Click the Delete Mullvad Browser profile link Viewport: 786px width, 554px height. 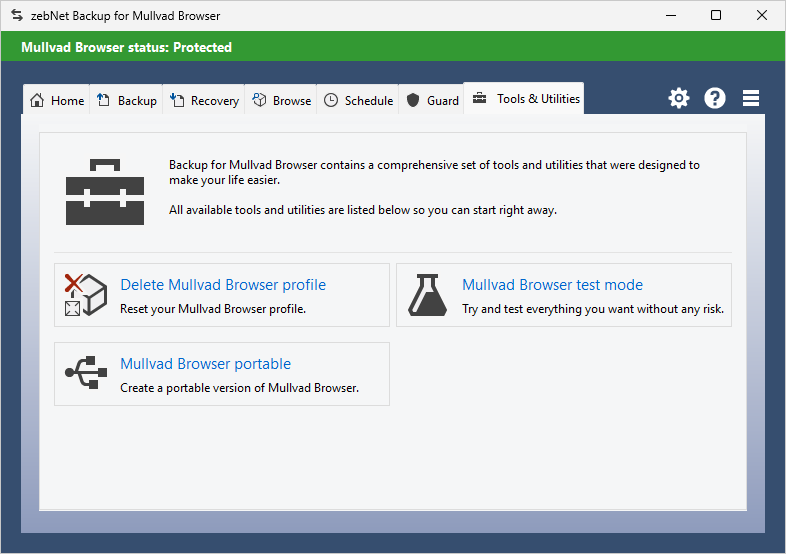pos(223,285)
